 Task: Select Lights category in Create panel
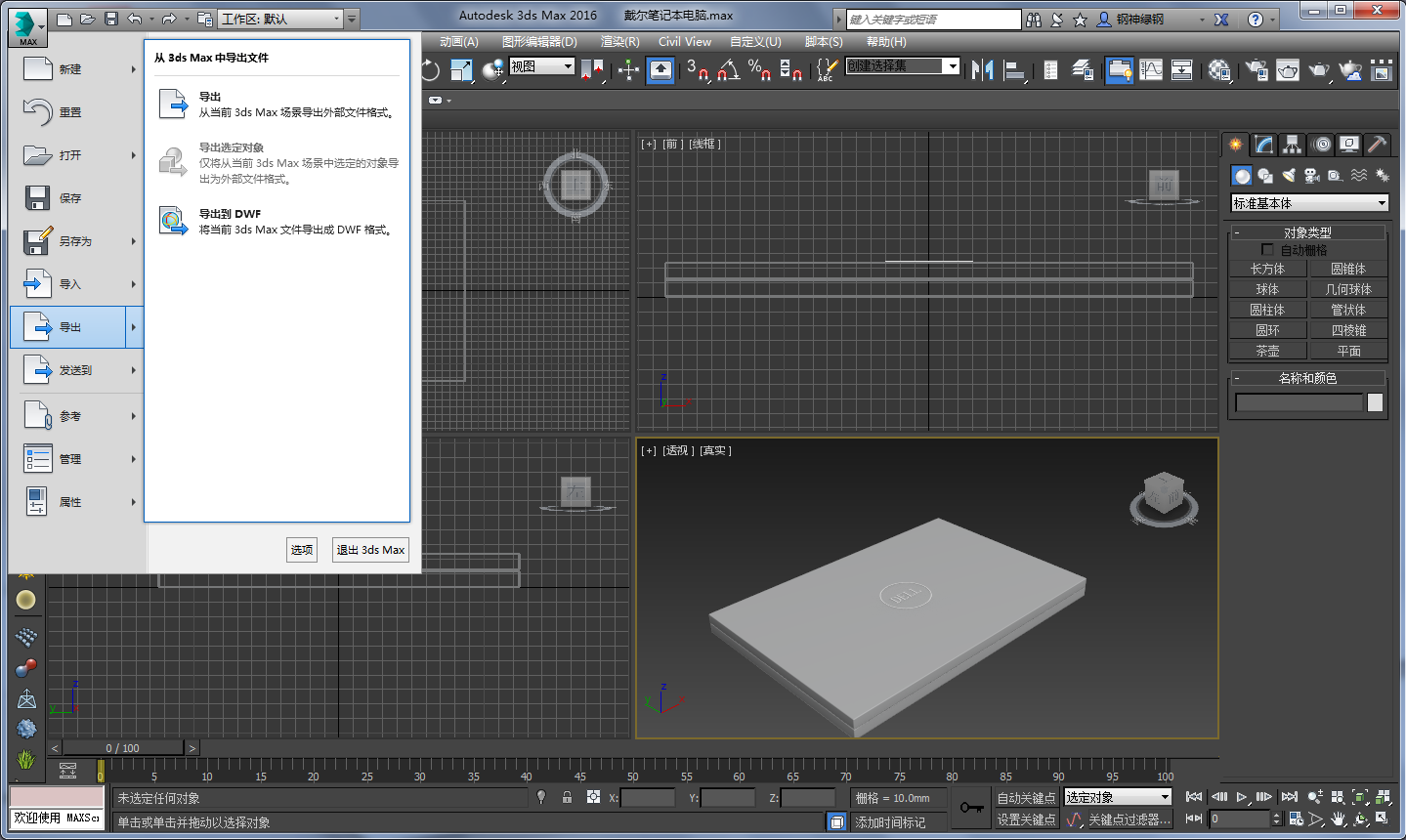coord(1289,176)
